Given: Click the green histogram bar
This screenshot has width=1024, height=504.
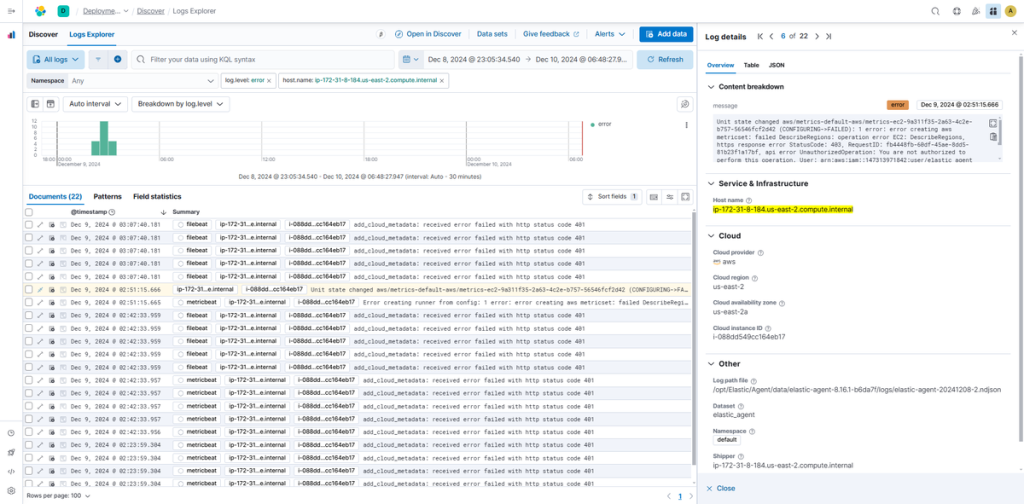Looking at the screenshot, I should coord(104,138).
